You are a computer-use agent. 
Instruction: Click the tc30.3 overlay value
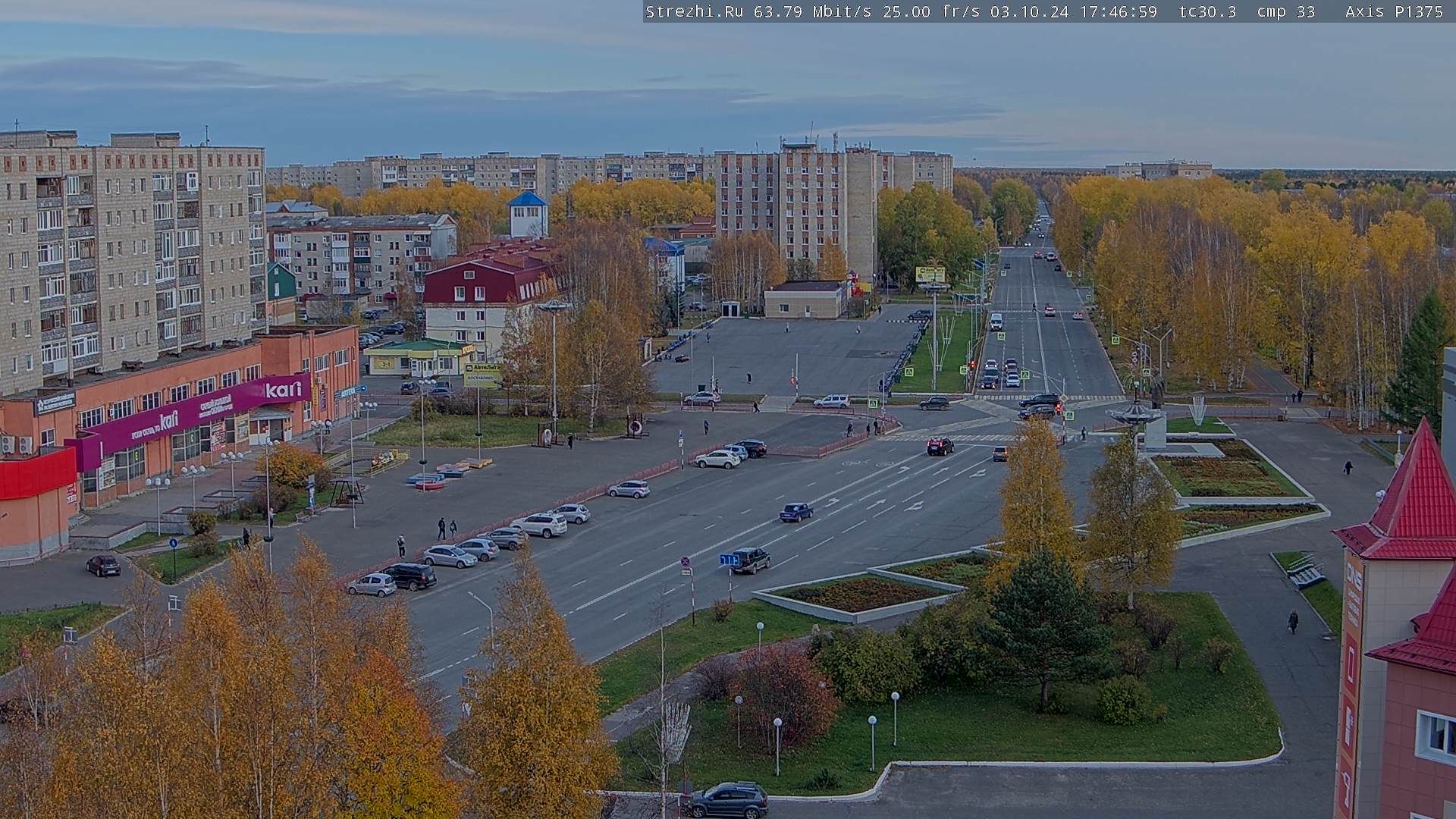pyautogui.click(x=1207, y=11)
